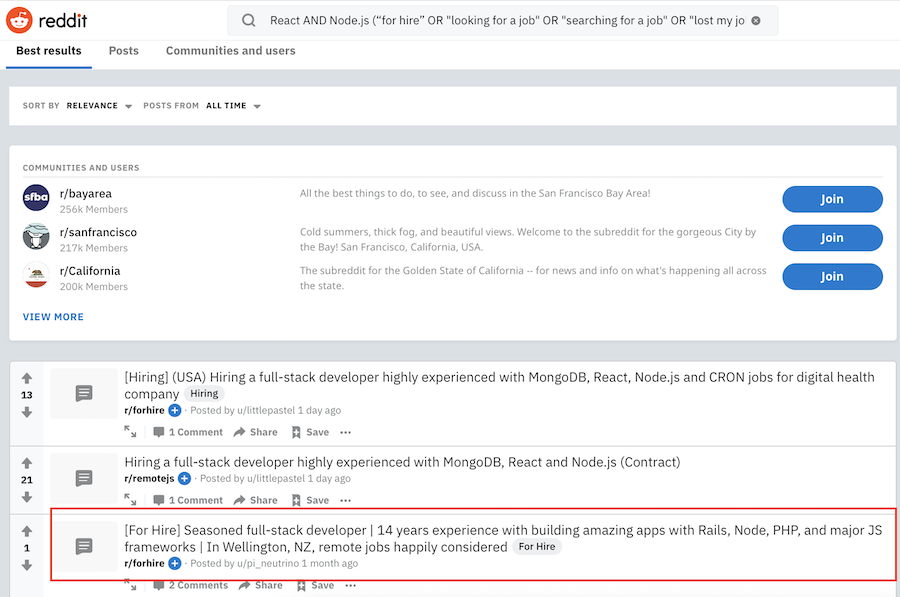Open the thumbnail of the Contract post
Viewport: 900px width, 597px height.
84,478
